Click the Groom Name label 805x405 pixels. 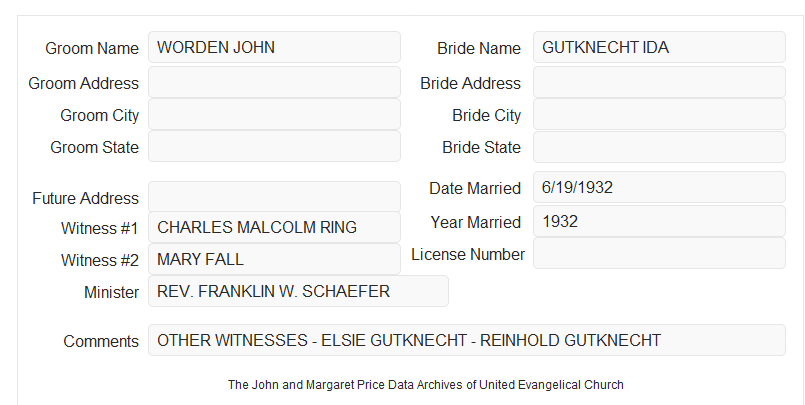[92, 48]
